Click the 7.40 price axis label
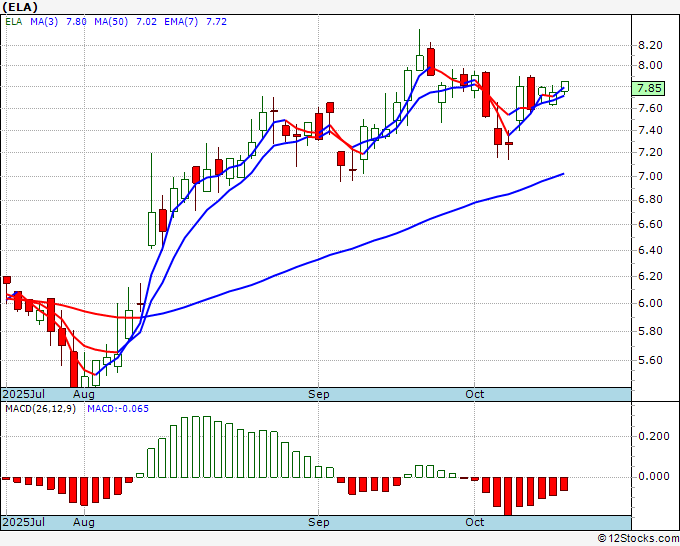The height and width of the screenshot is (546, 680). [x=650, y=130]
